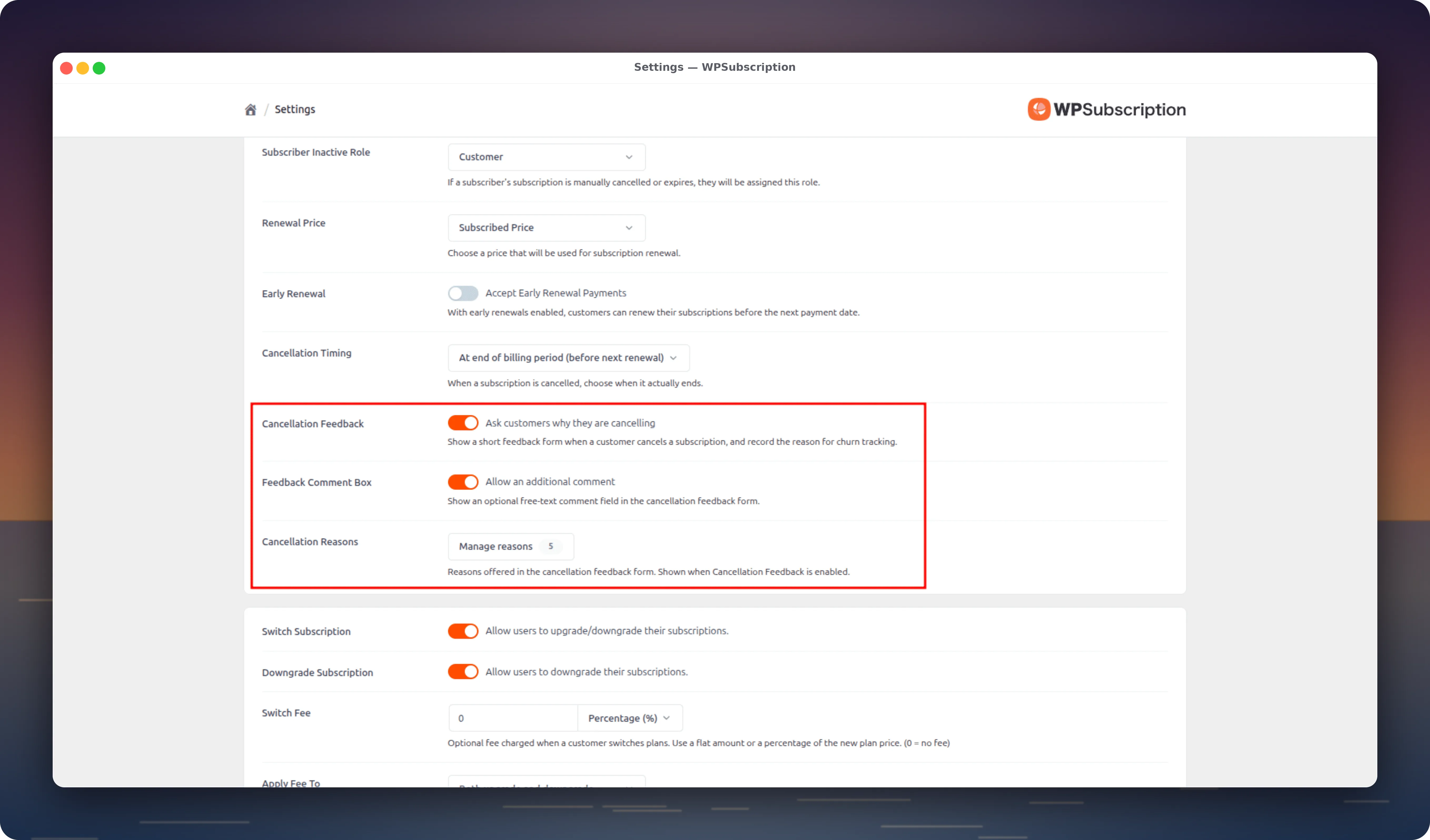Click the Renewal Price label
The image size is (1430, 840).
point(293,223)
